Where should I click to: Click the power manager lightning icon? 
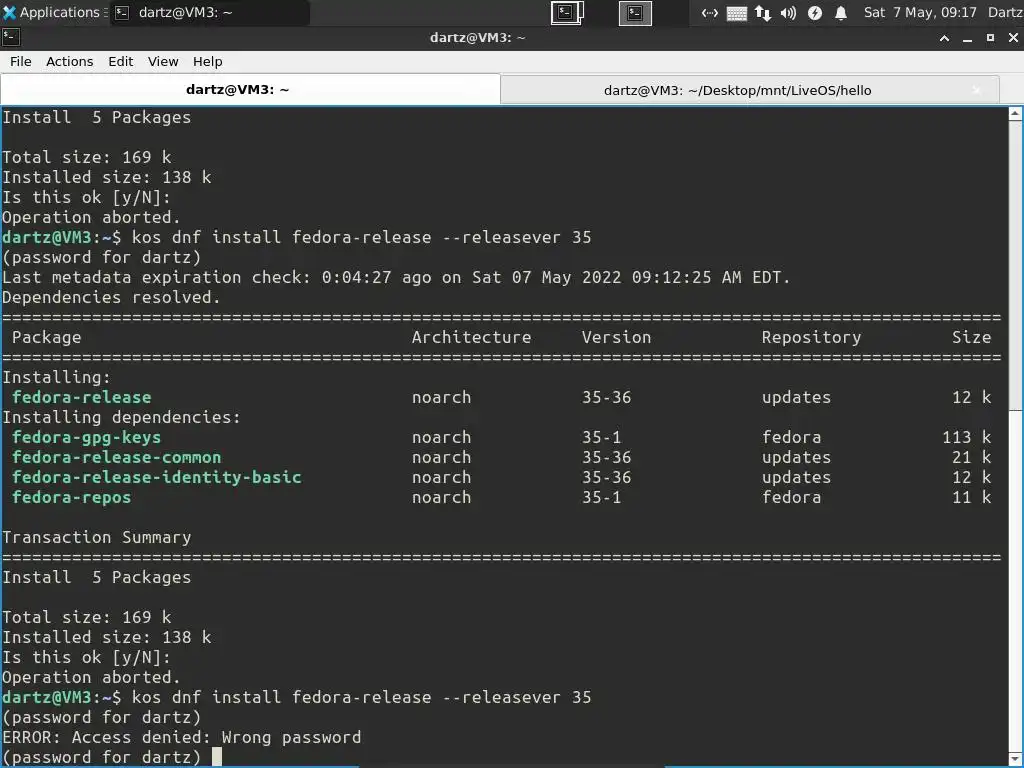(x=814, y=12)
